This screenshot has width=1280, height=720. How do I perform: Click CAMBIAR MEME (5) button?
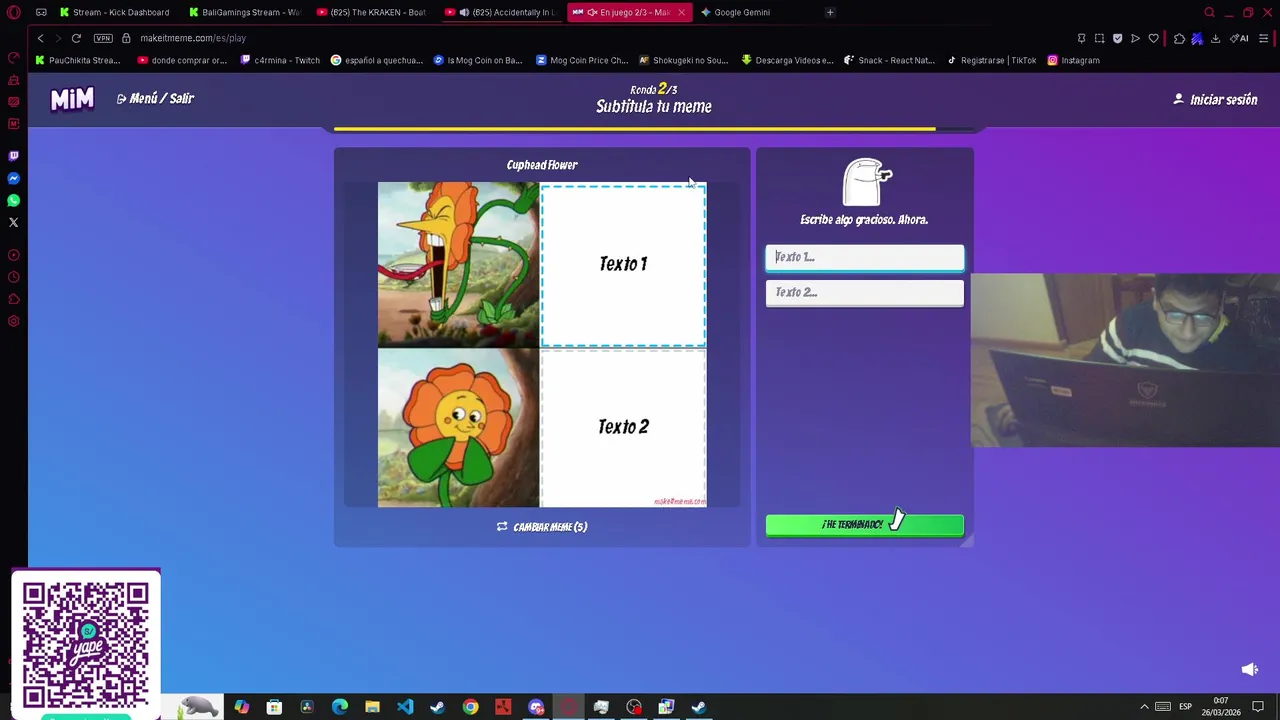(542, 527)
